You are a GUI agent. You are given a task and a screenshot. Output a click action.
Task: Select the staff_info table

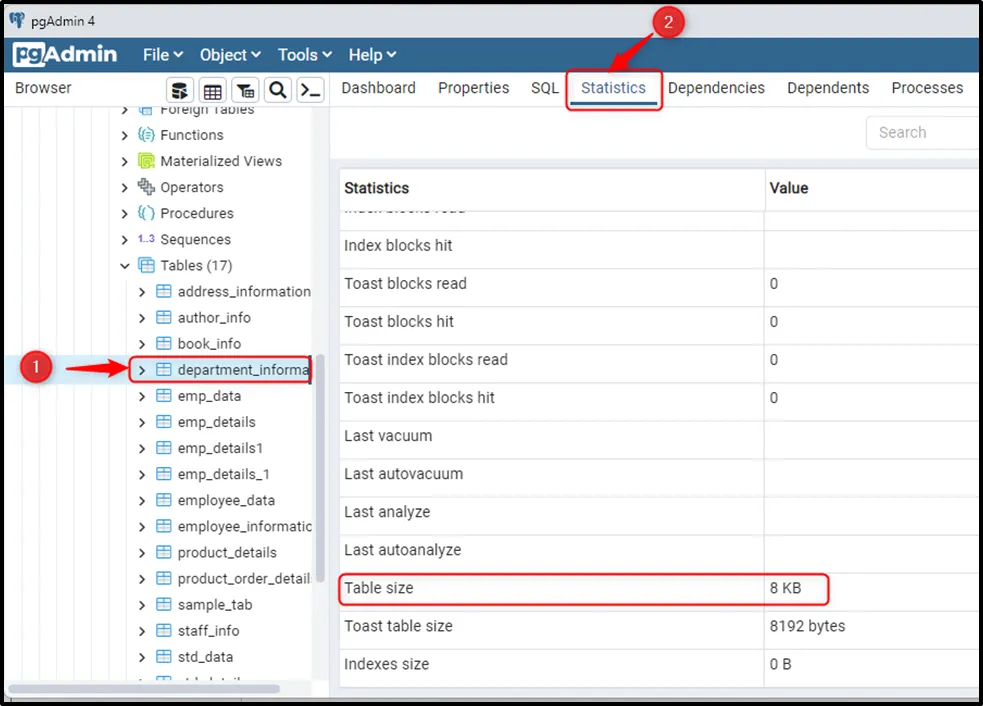(x=208, y=631)
